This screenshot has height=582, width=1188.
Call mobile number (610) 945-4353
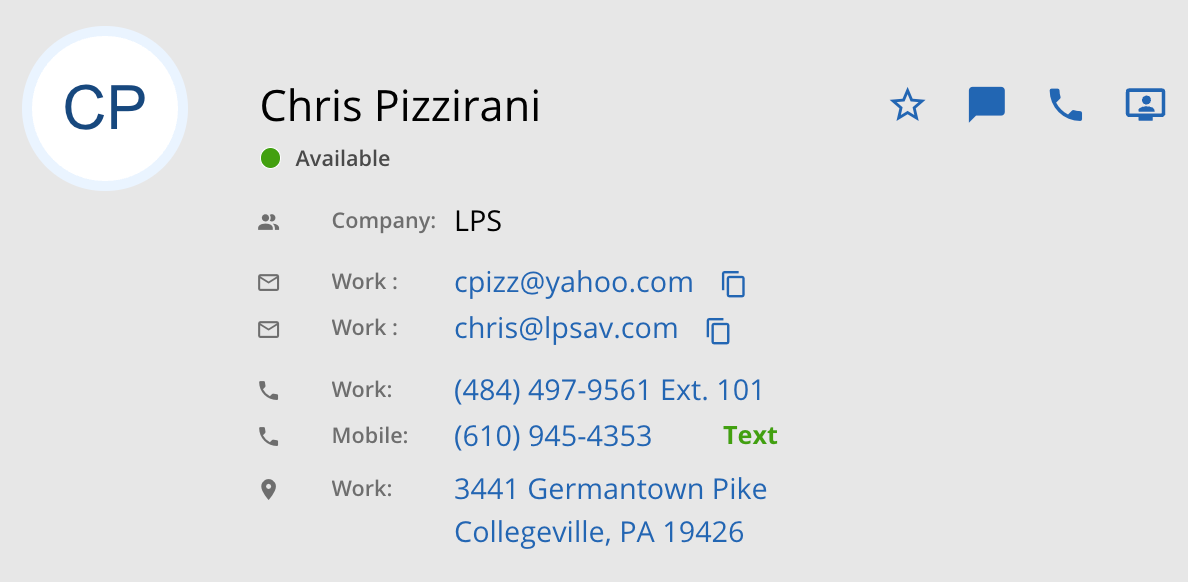click(x=552, y=436)
